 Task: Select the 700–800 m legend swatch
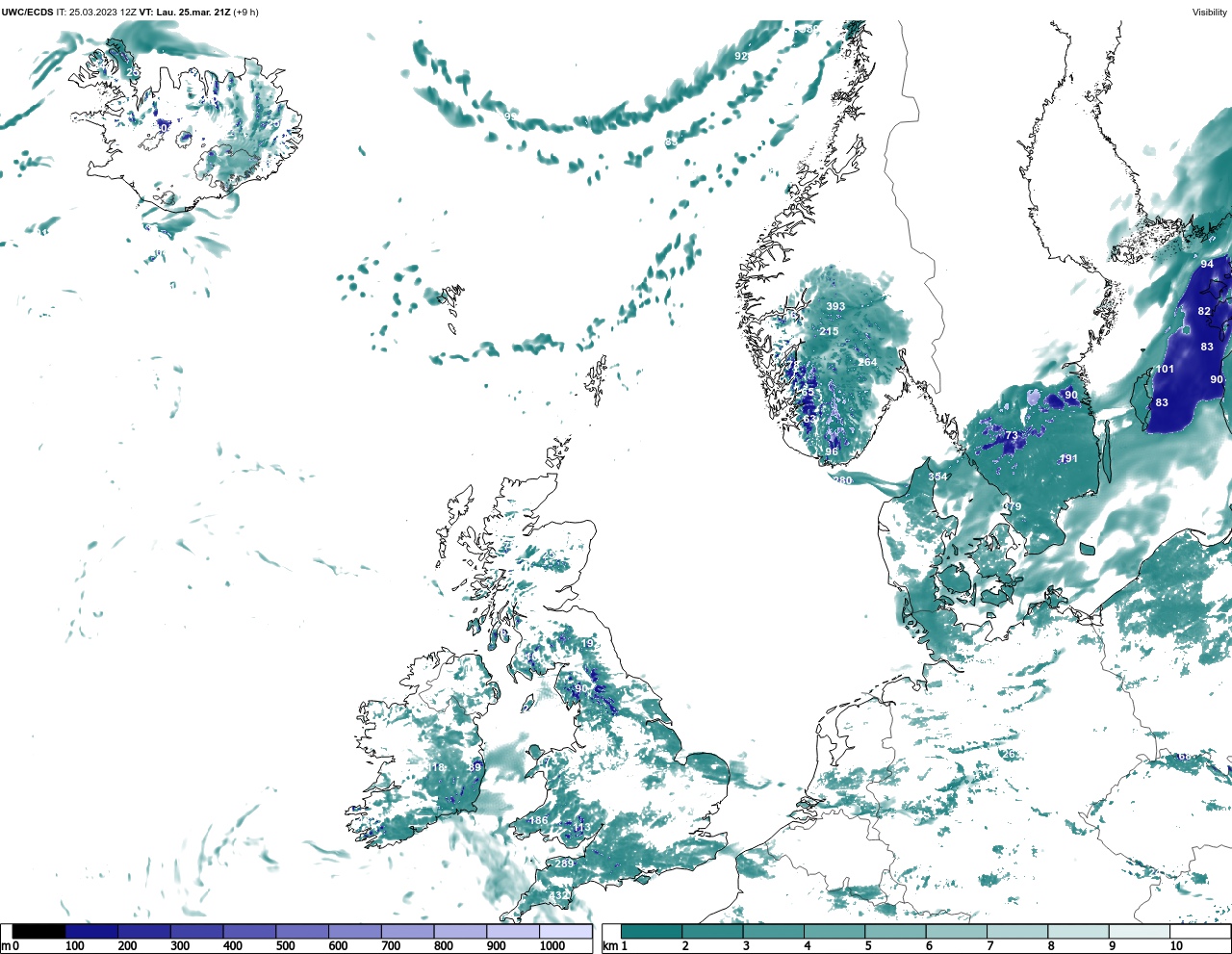pos(407,932)
